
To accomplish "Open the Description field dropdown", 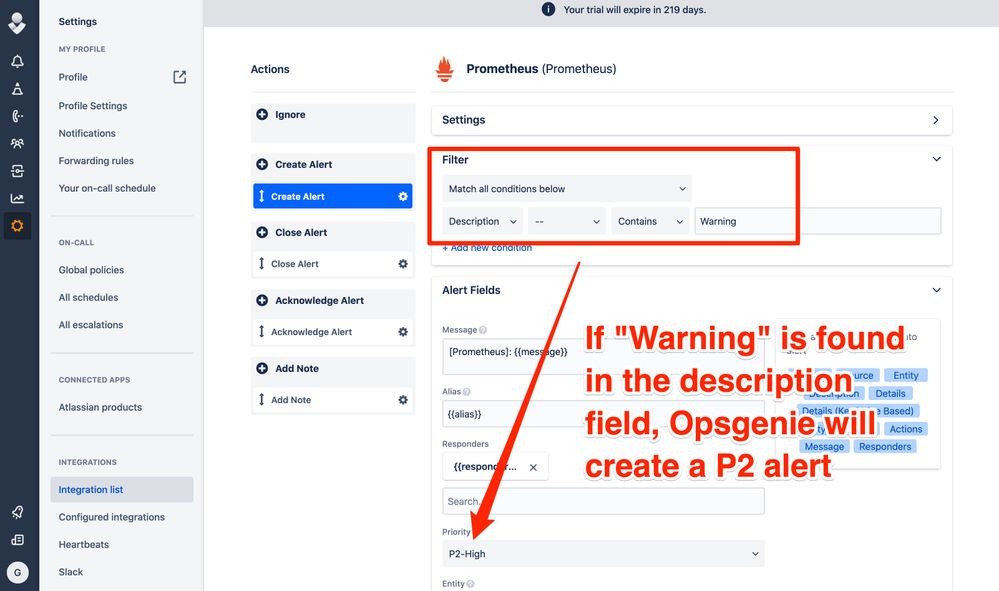I will click(x=482, y=222).
